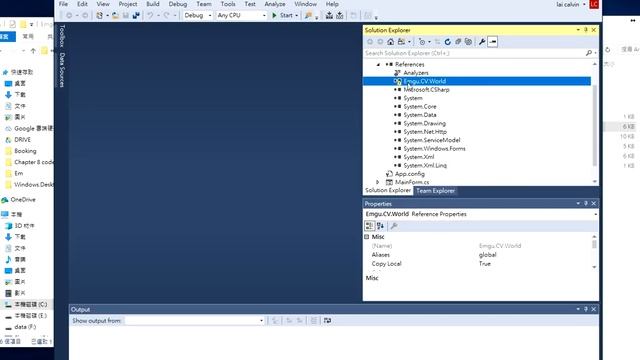Toggle auto-hide pin of Solution Explorer
Image resolution: width=640 pixels, height=360 pixels.
tap(586, 30)
